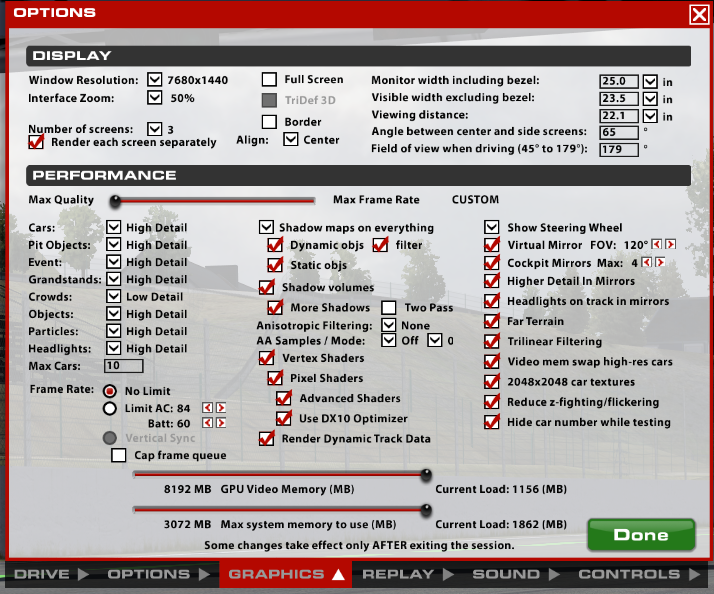Edit Angle between center and side screens
Screen dimensions: 714x594
tap(619, 133)
